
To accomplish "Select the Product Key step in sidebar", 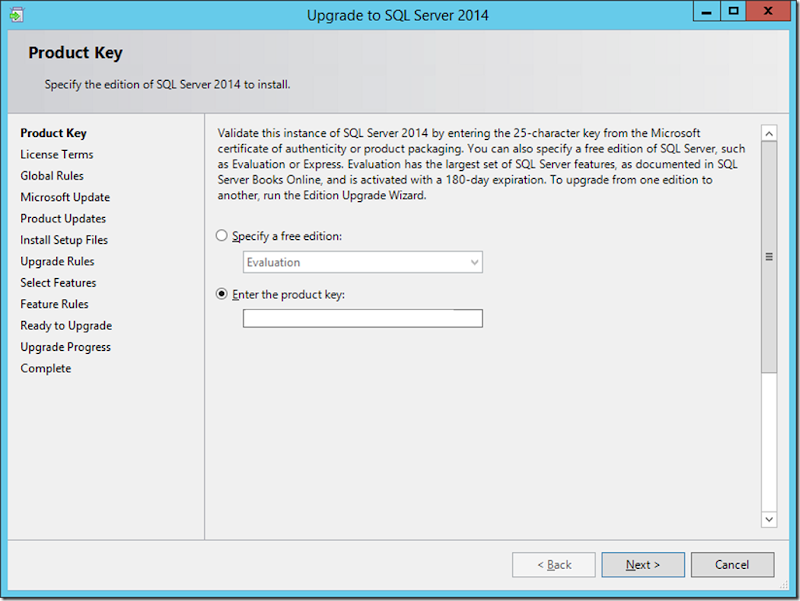I will coord(54,133).
